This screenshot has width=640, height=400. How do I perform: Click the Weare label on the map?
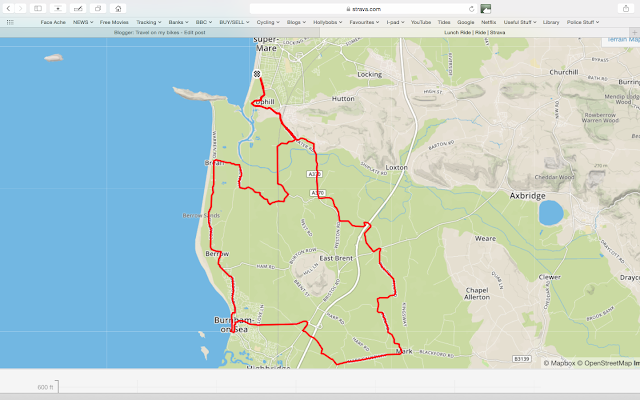pyautogui.click(x=485, y=239)
